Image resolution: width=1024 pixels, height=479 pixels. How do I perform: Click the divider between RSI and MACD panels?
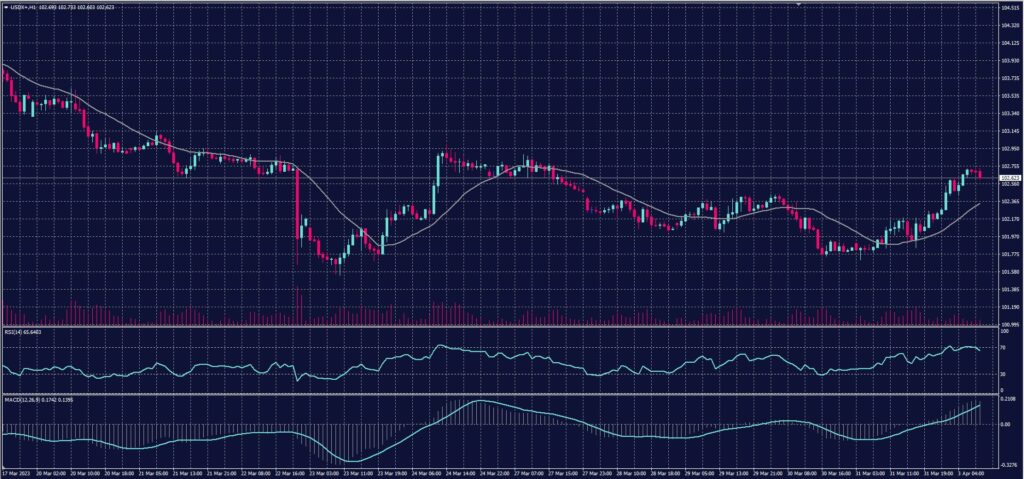(x=500, y=393)
